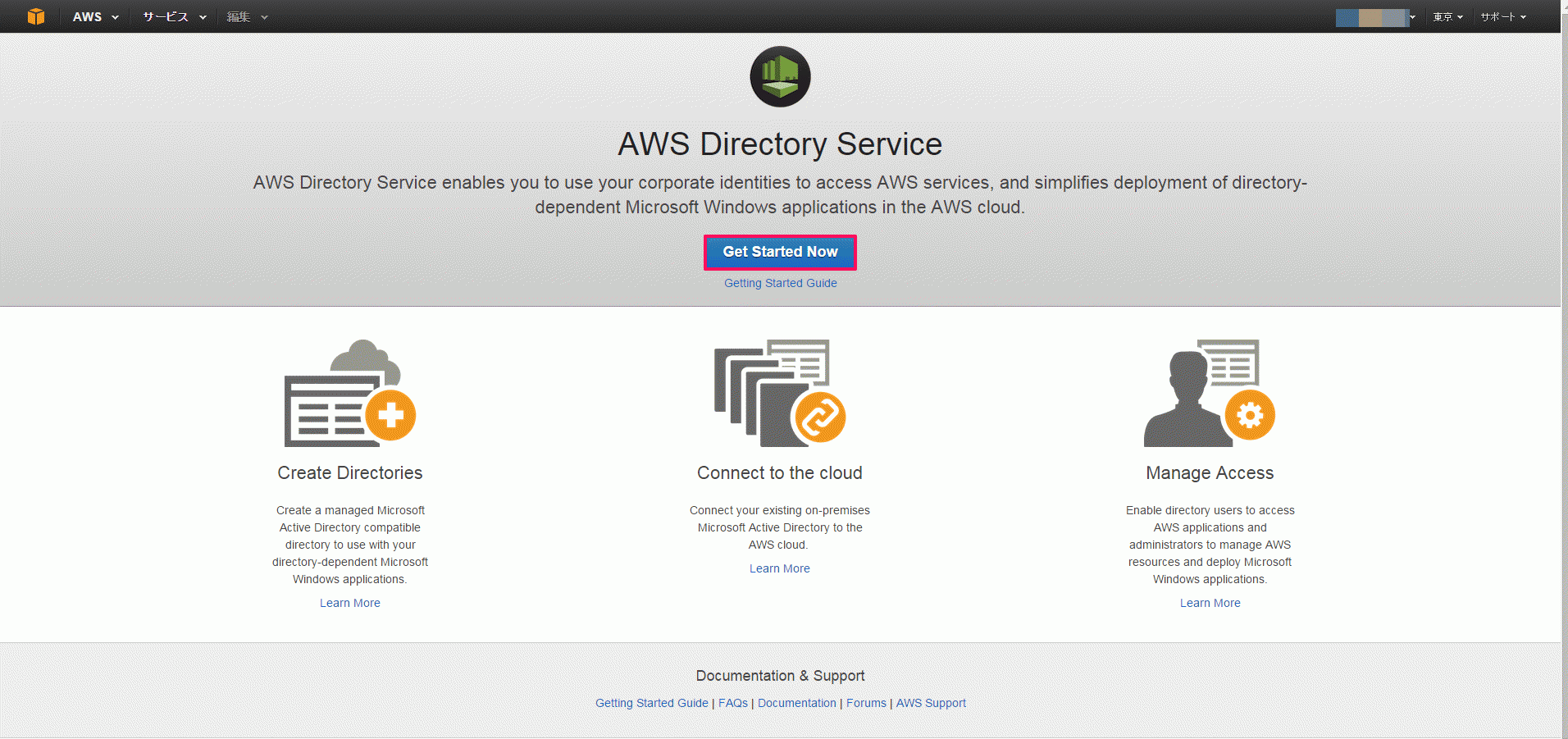Click the Connect to the cloud icon
Screen dimensions: 1568x739
[780, 393]
